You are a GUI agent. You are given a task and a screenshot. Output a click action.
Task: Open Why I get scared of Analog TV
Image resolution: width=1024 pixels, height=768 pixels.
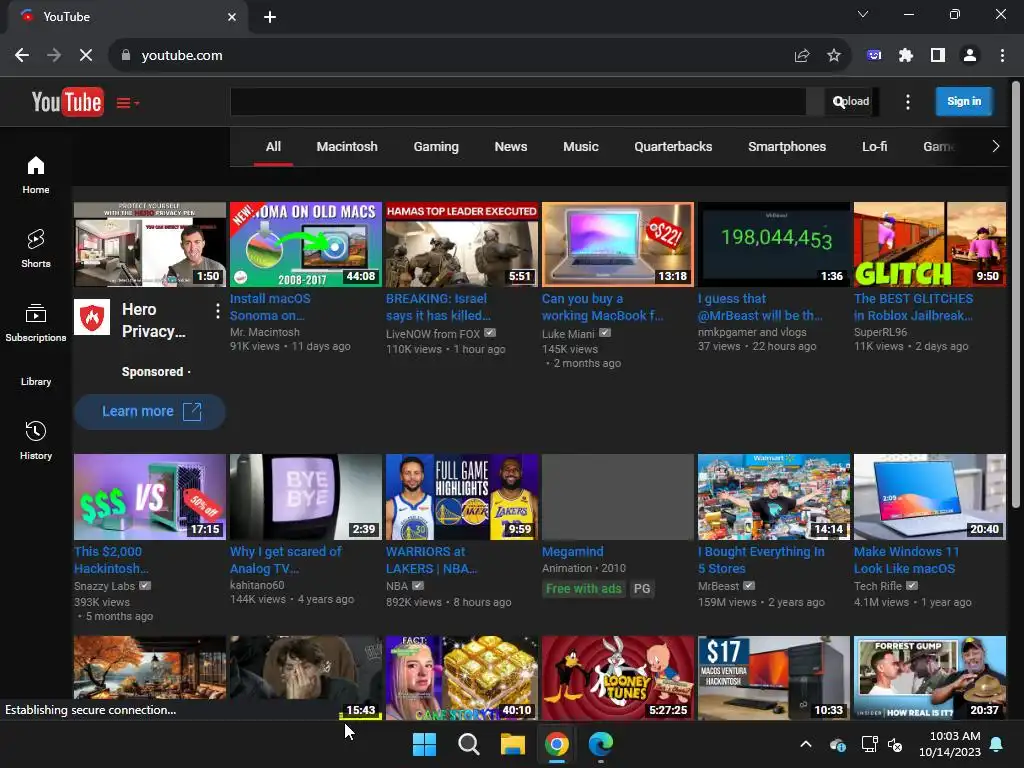click(x=285, y=560)
